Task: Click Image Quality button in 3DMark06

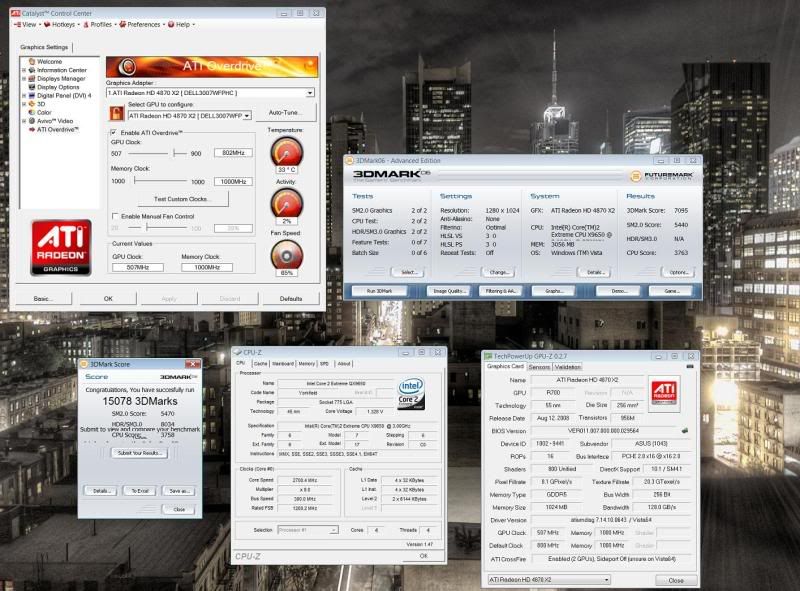Action: (x=449, y=291)
